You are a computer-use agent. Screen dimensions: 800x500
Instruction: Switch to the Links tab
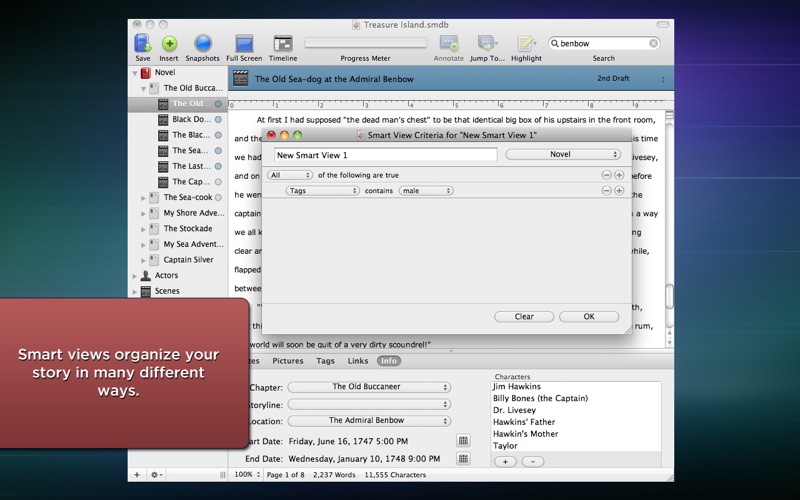pyautogui.click(x=358, y=361)
